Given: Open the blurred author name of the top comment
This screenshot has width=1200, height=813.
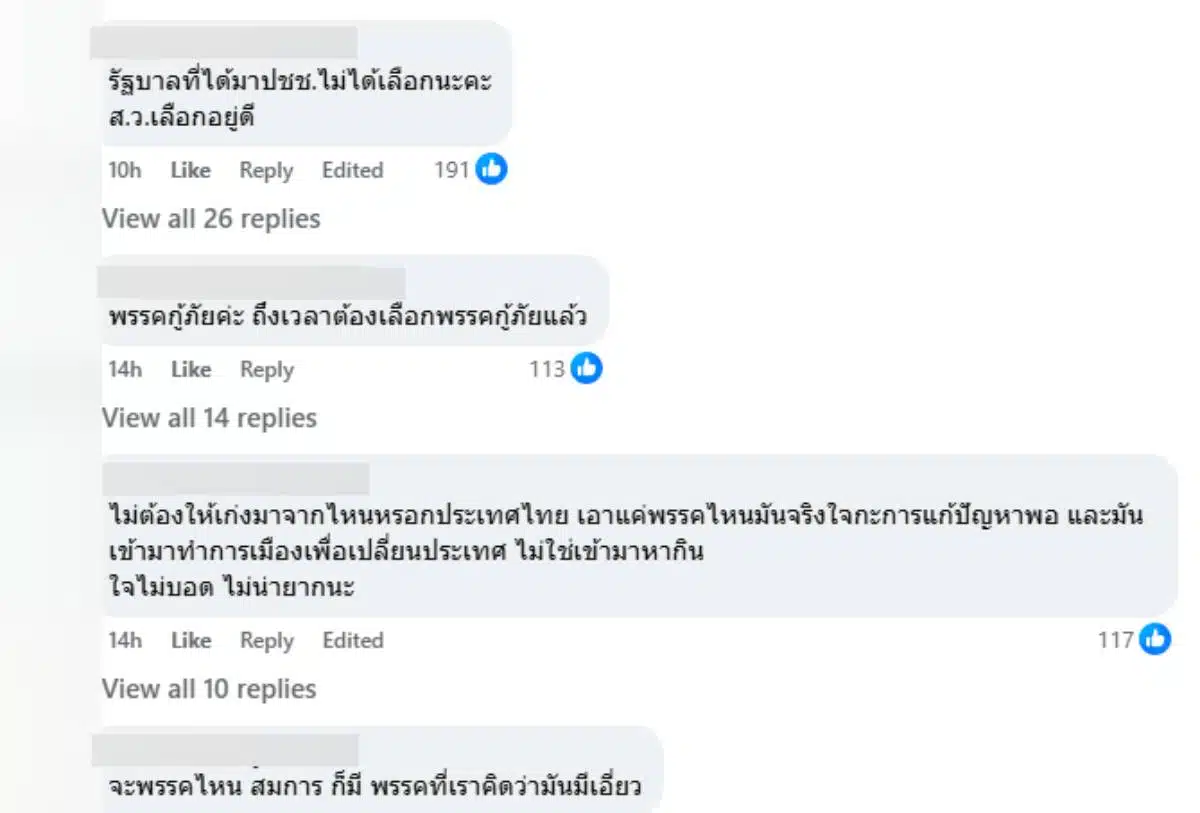Looking at the screenshot, I should coord(224,43).
